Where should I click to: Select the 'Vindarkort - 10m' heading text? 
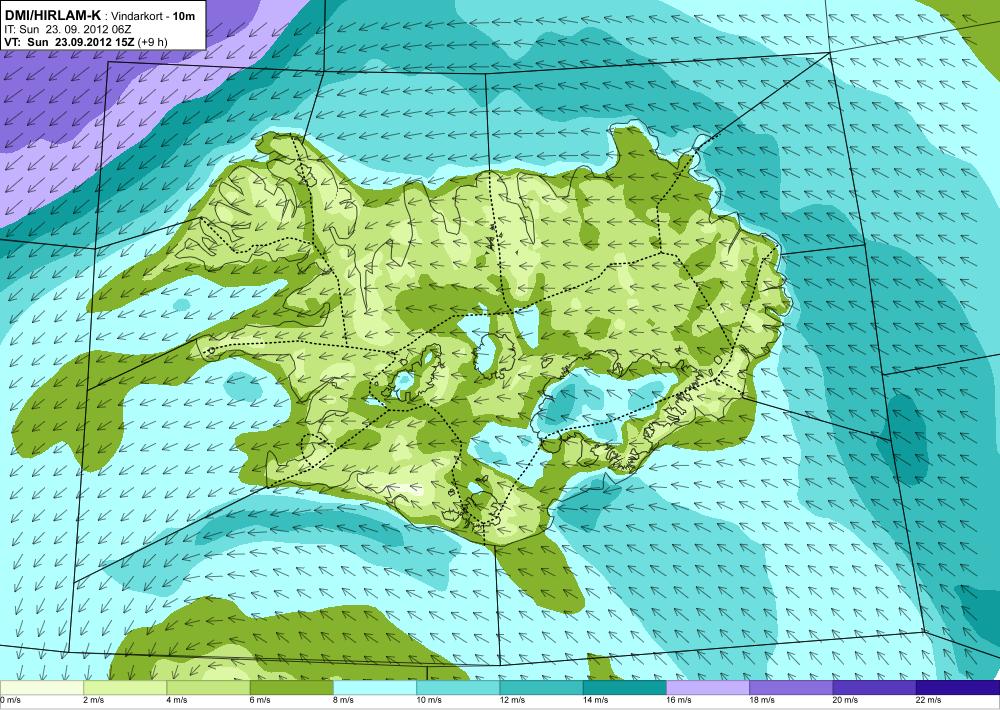click(x=153, y=16)
